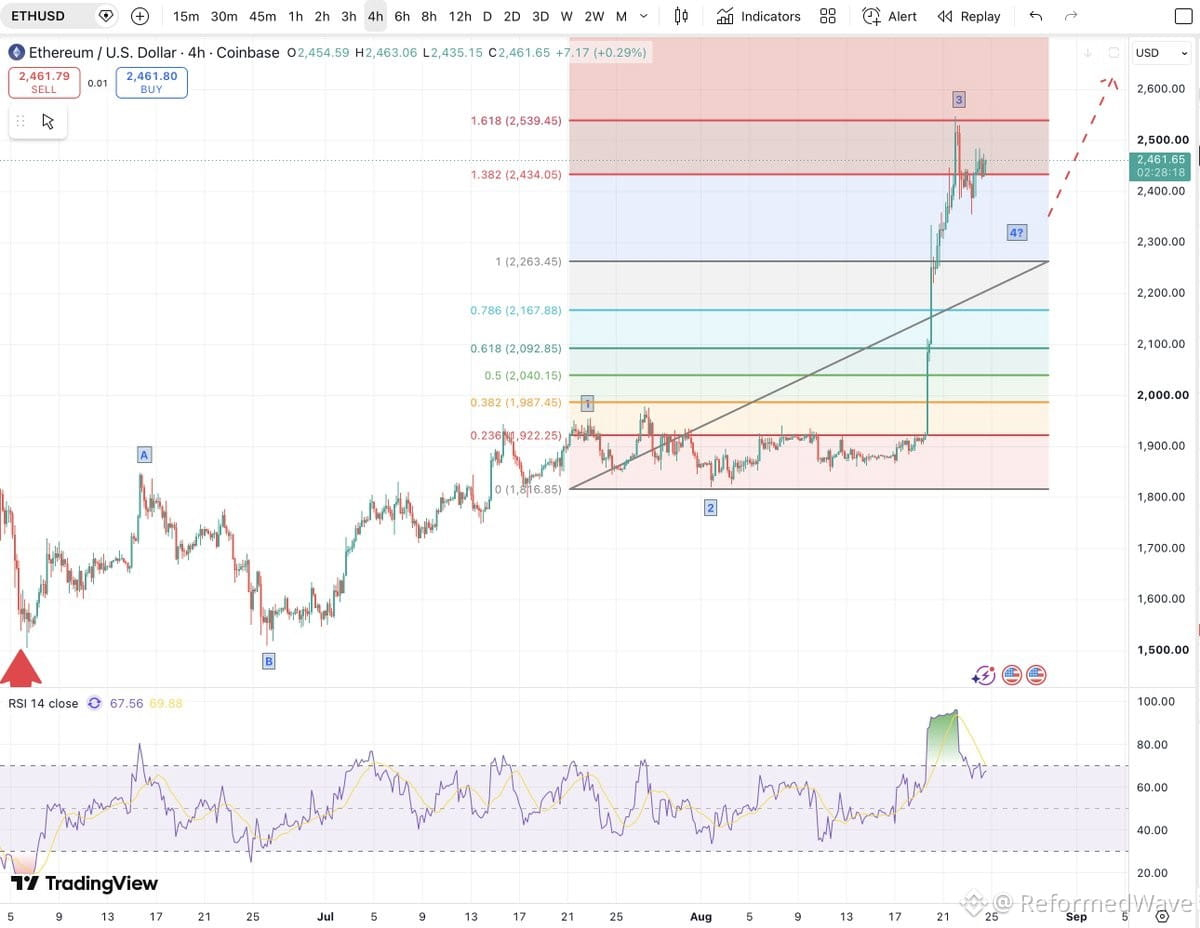Click the 2,461.80 BUY button
This screenshot has width=1200, height=928.
pos(152,83)
